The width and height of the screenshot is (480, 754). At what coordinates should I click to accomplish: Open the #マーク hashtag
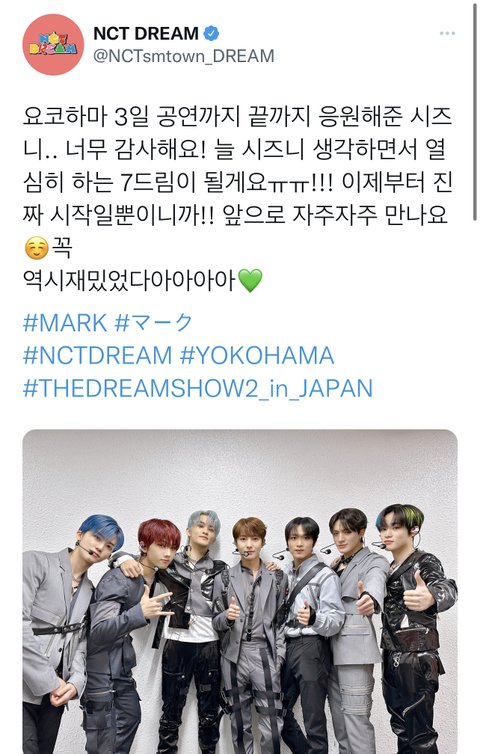click(153, 323)
